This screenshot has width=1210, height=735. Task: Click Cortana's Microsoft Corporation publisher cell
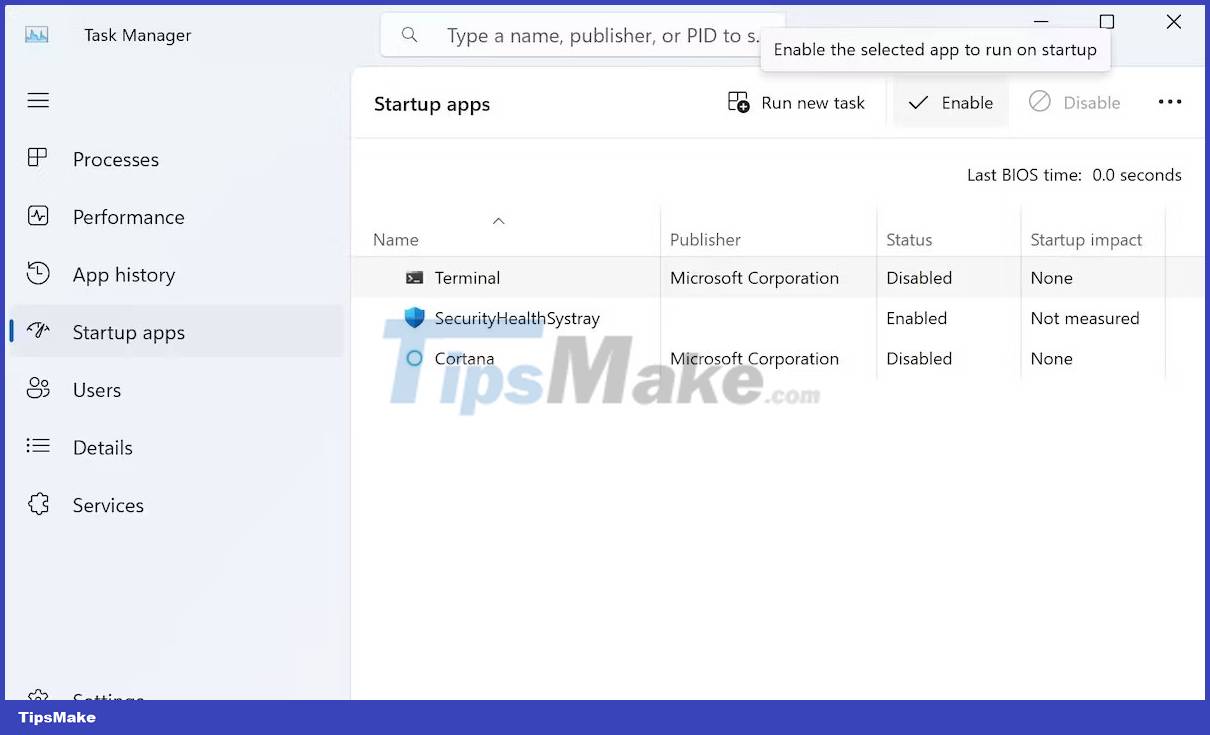[754, 358]
